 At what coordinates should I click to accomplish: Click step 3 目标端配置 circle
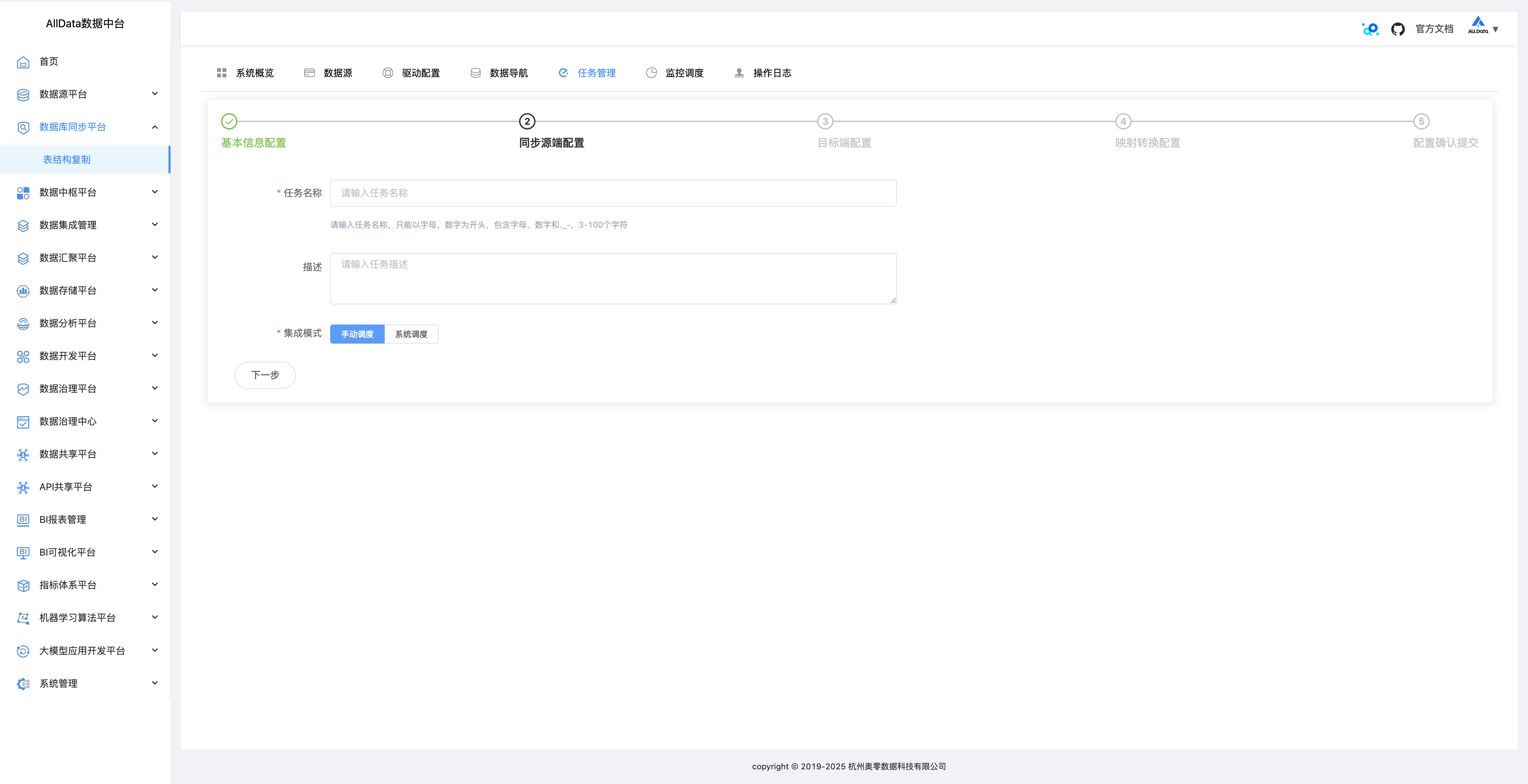tap(825, 122)
